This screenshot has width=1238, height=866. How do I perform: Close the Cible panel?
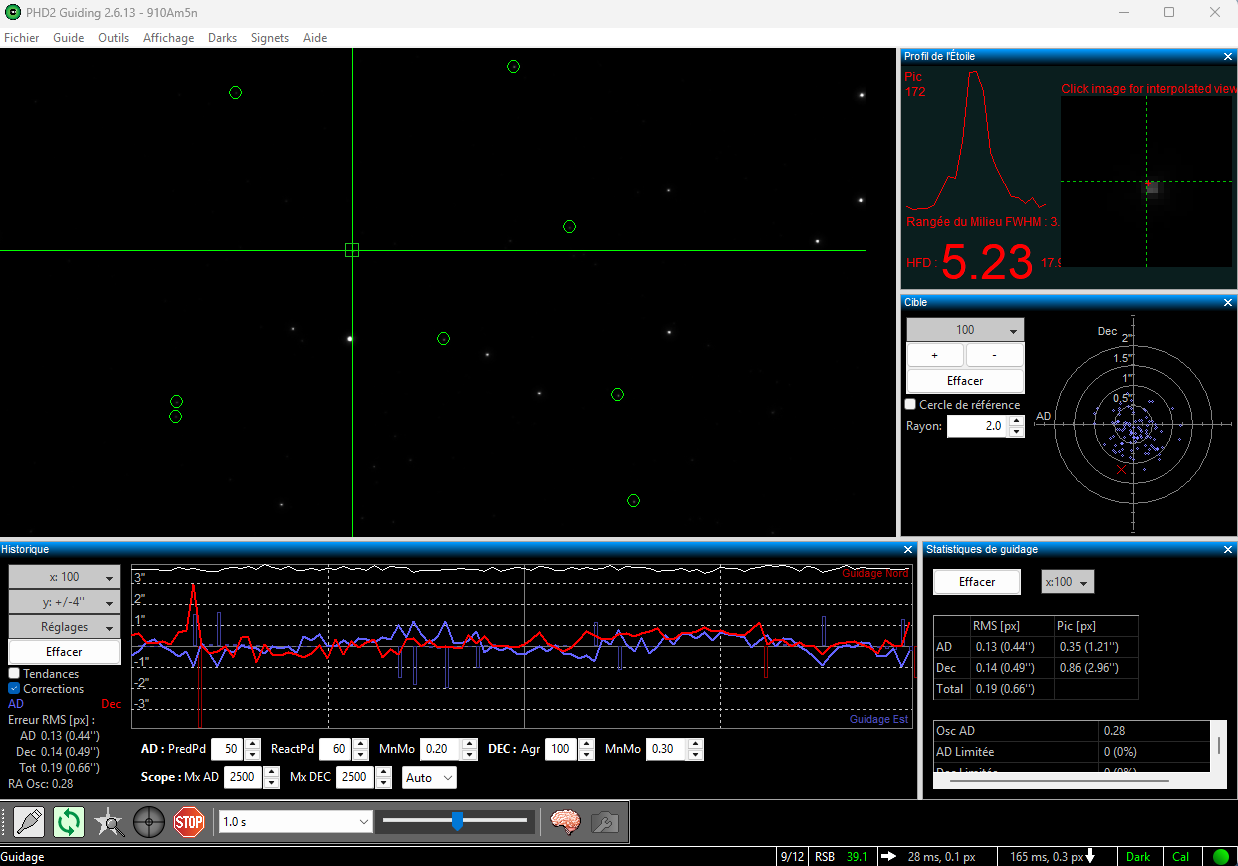point(1228,302)
